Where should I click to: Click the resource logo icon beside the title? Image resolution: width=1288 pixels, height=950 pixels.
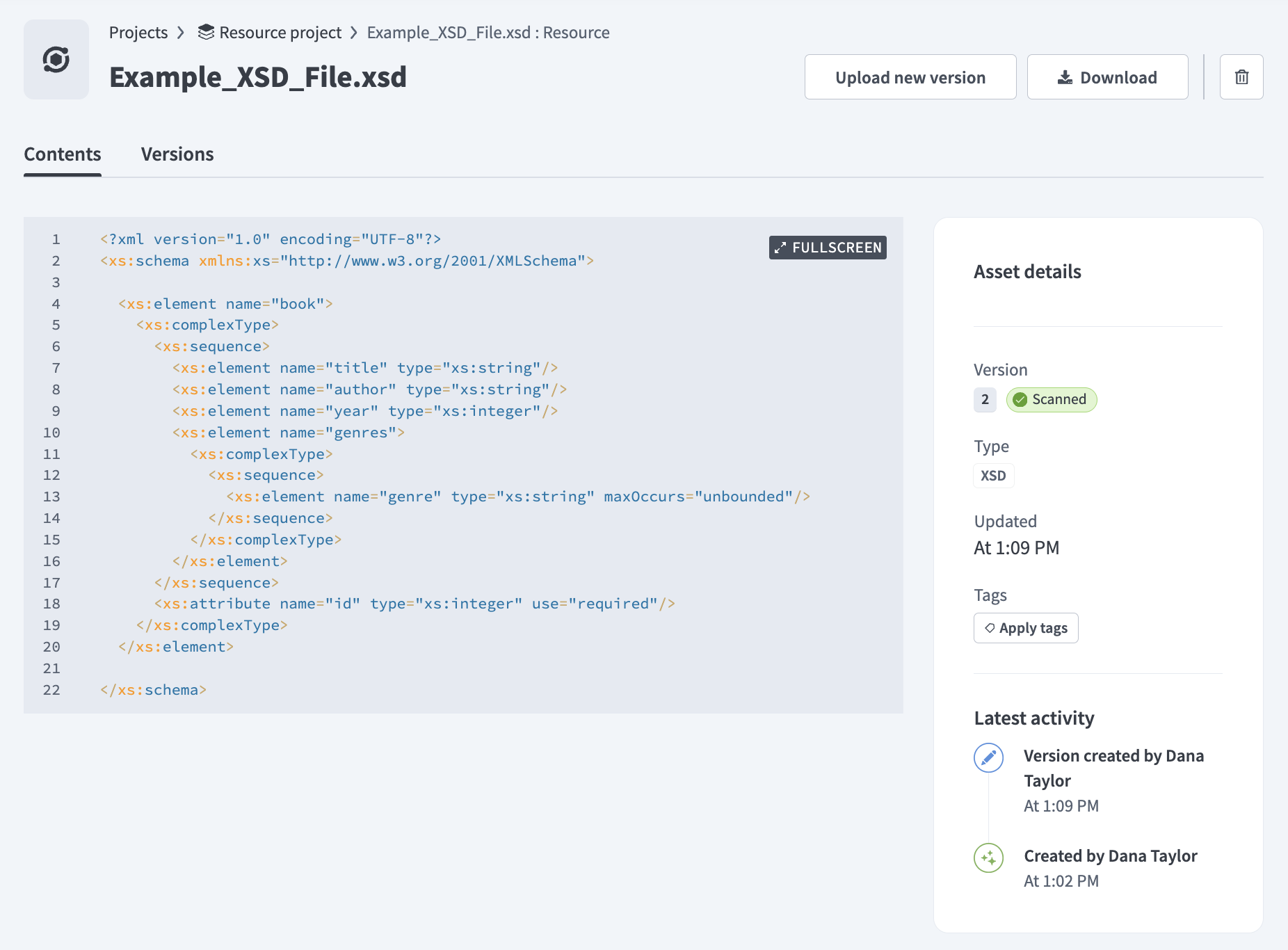(56, 60)
